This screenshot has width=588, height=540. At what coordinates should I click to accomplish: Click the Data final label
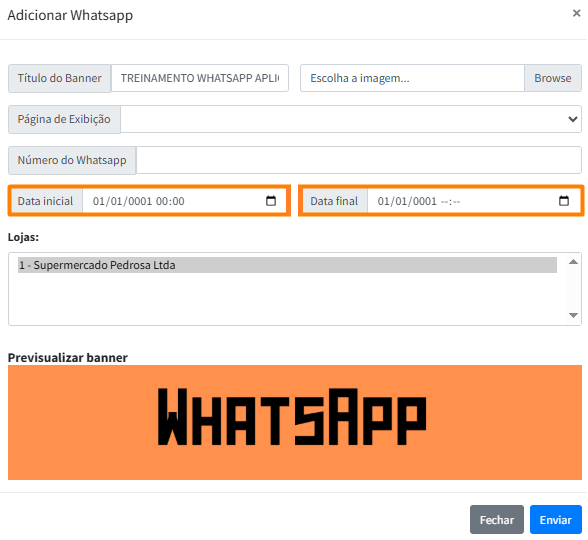334,201
